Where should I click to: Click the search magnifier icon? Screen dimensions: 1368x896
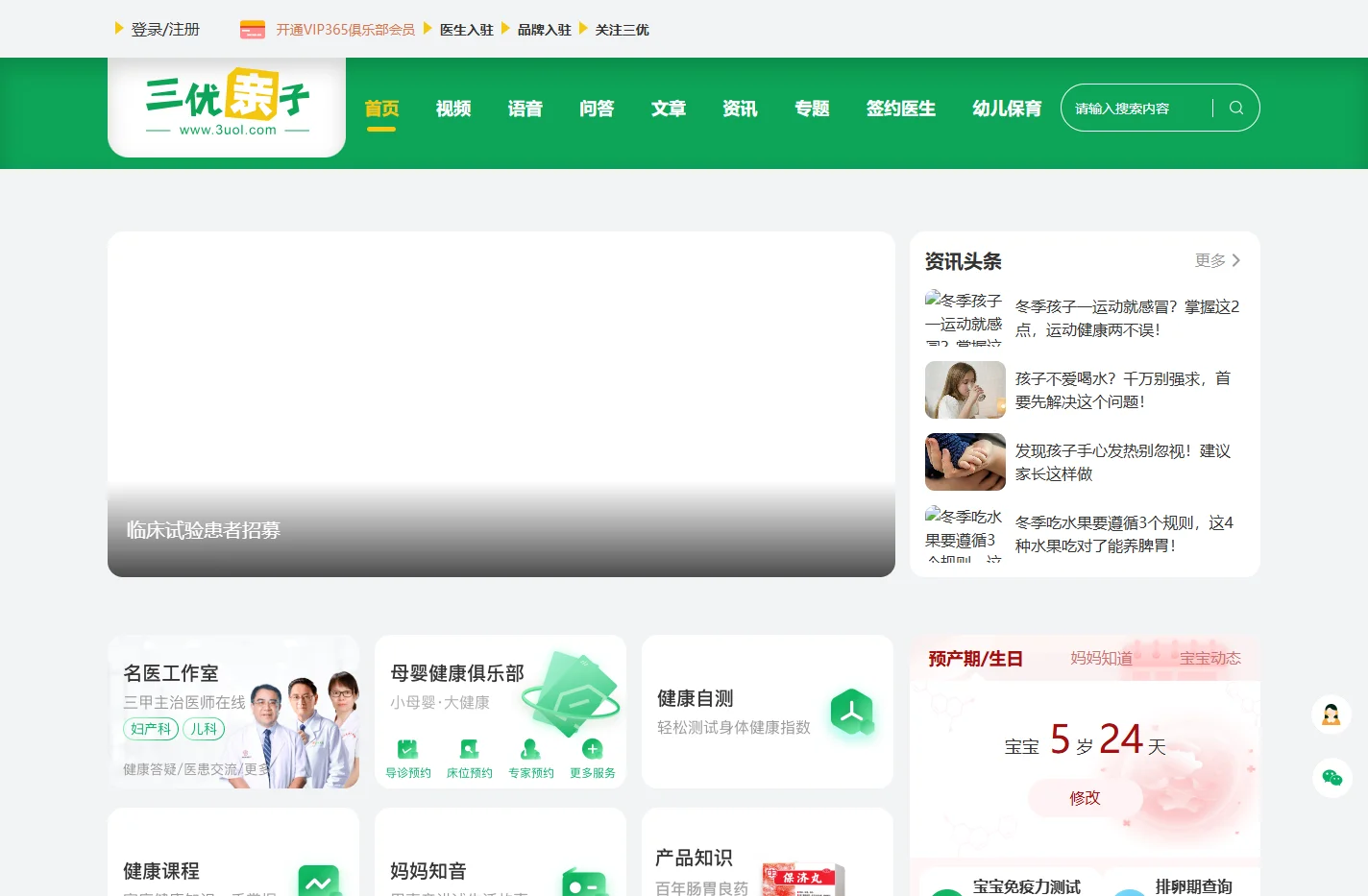(x=1236, y=108)
